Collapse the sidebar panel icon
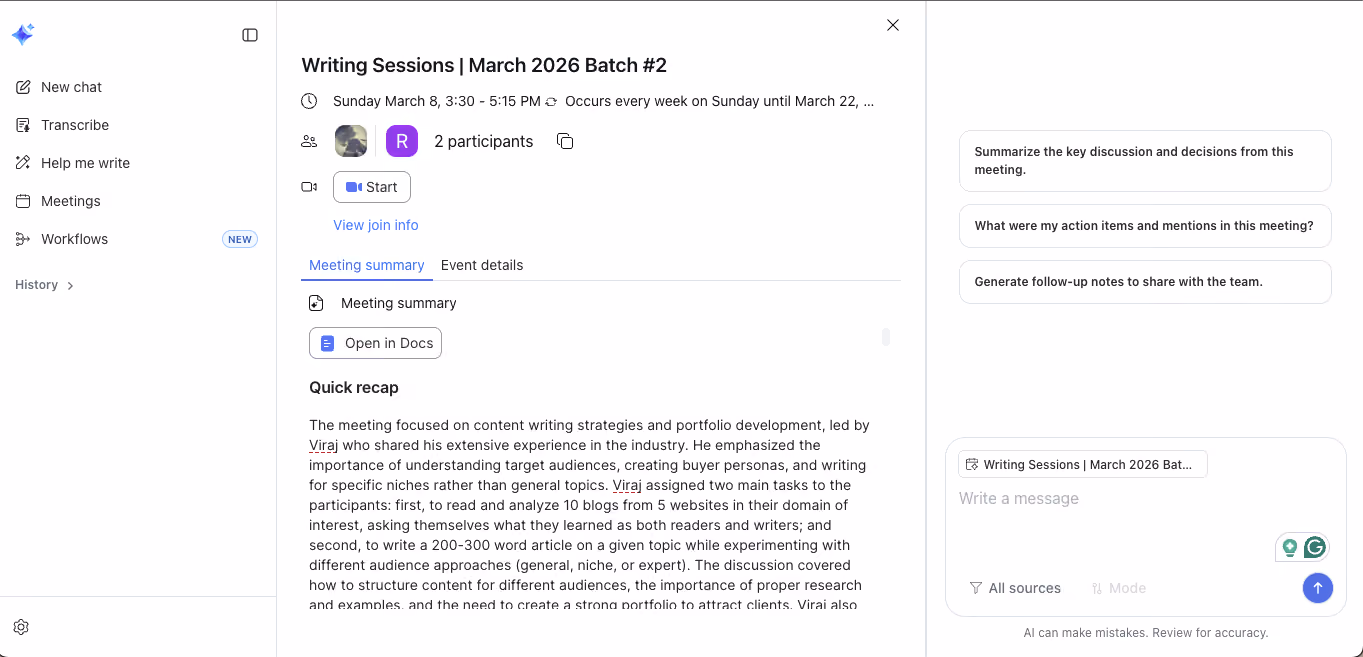Screen dimensions: 1363x657 coord(250,35)
